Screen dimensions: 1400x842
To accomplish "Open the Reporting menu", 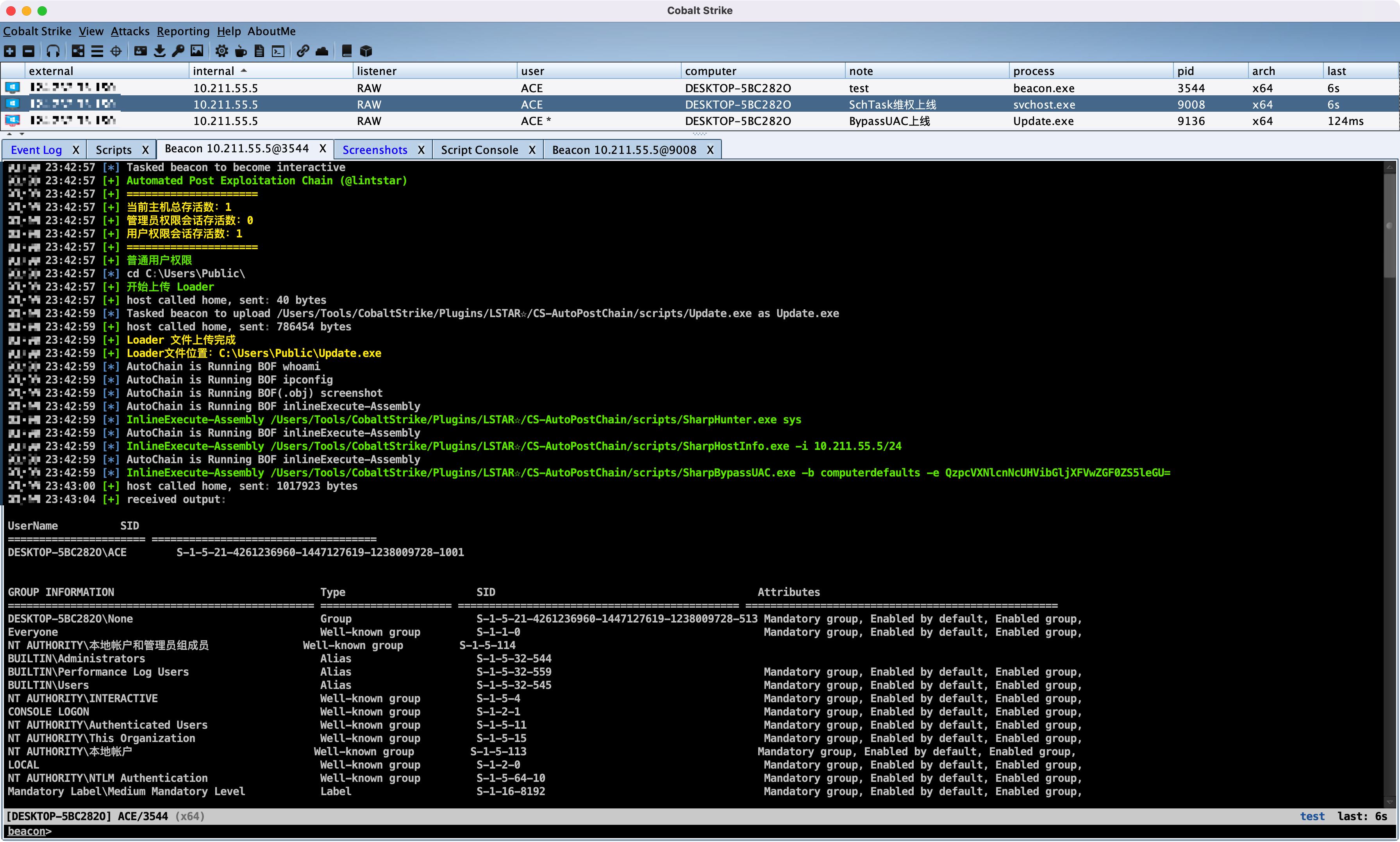I will point(183,31).
